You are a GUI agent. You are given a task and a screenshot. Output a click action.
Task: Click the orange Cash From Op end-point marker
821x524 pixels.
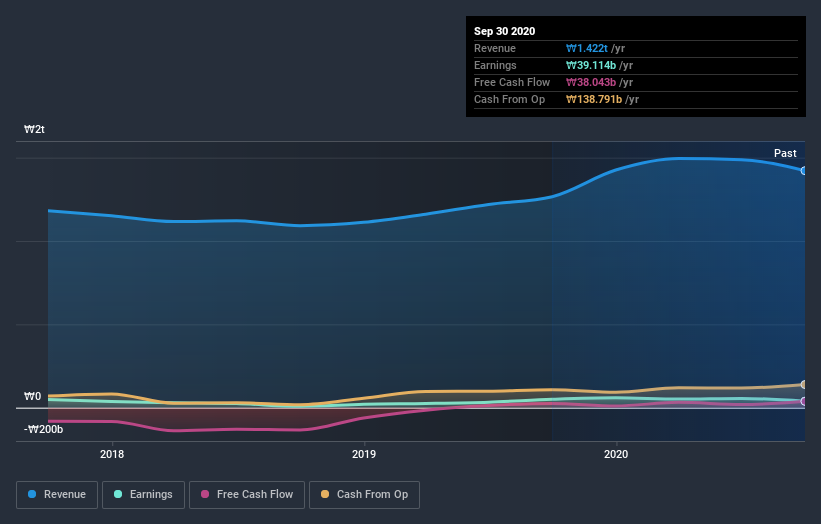[804, 385]
